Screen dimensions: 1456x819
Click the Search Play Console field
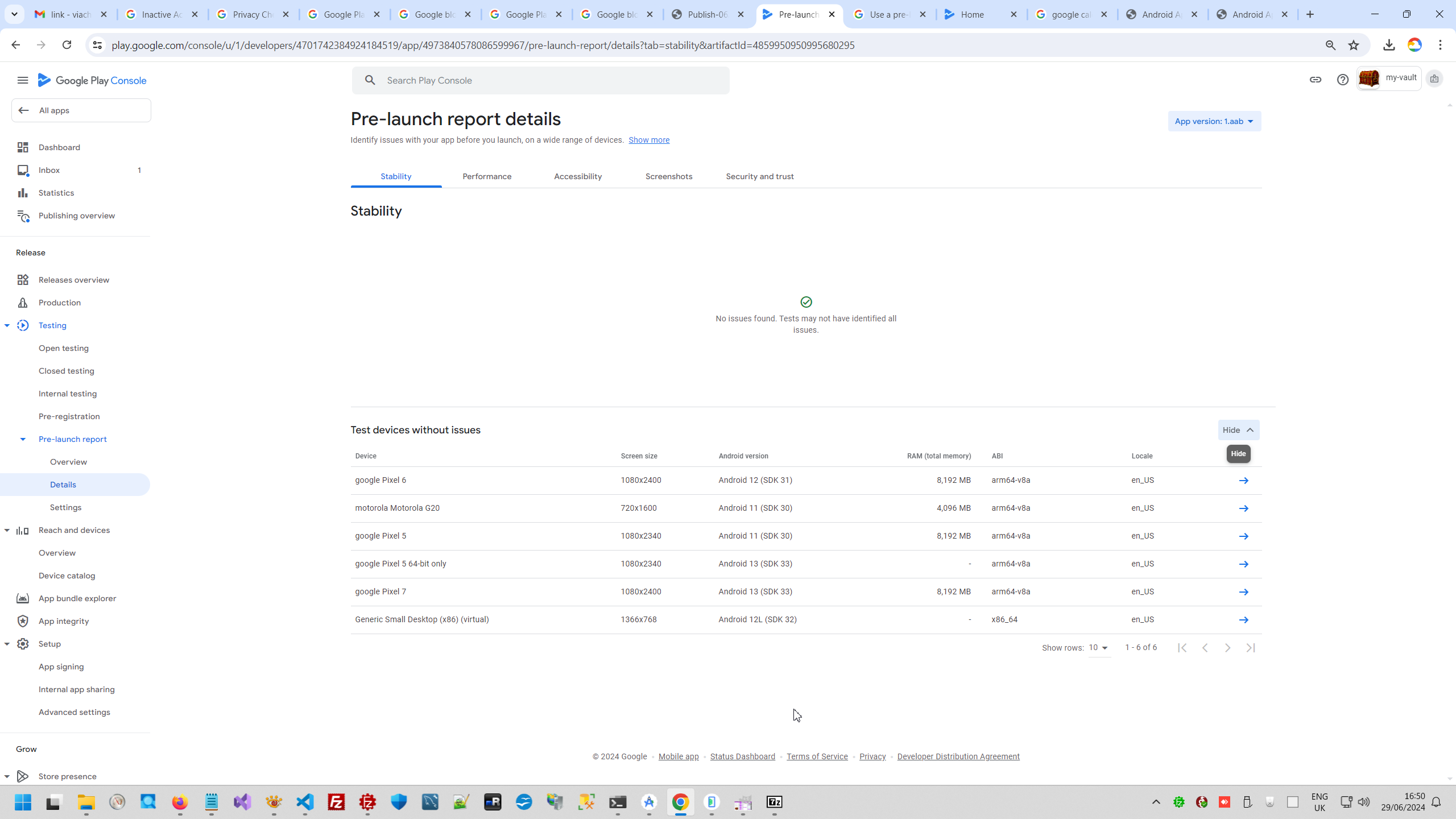(540, 80)
